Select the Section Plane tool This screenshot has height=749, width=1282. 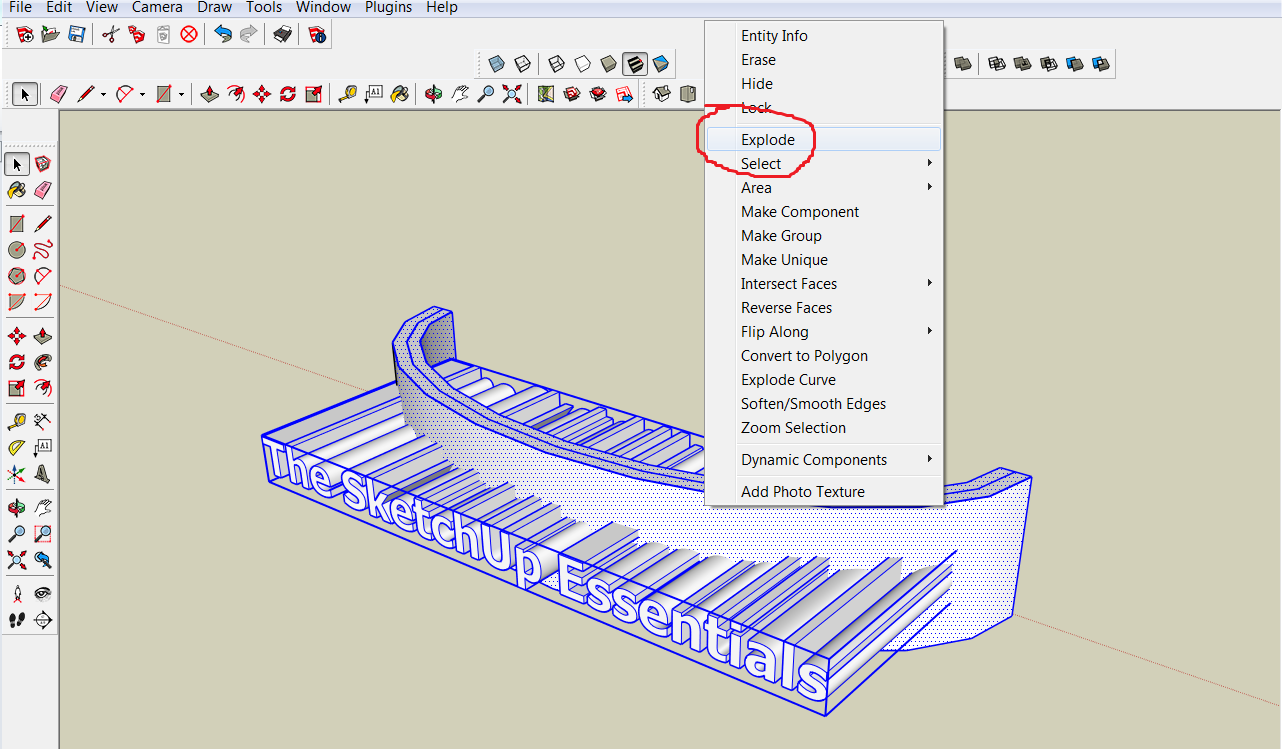tap(43, 620)
